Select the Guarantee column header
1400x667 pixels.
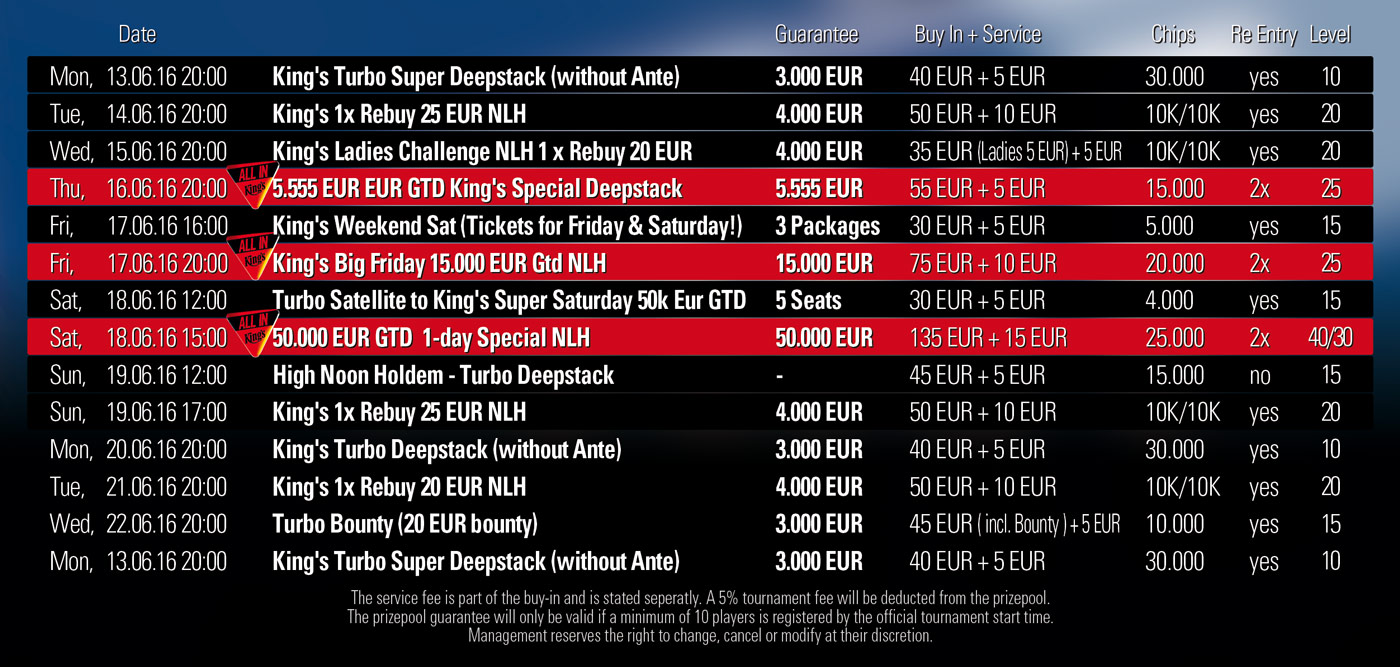tap(816, 34)
